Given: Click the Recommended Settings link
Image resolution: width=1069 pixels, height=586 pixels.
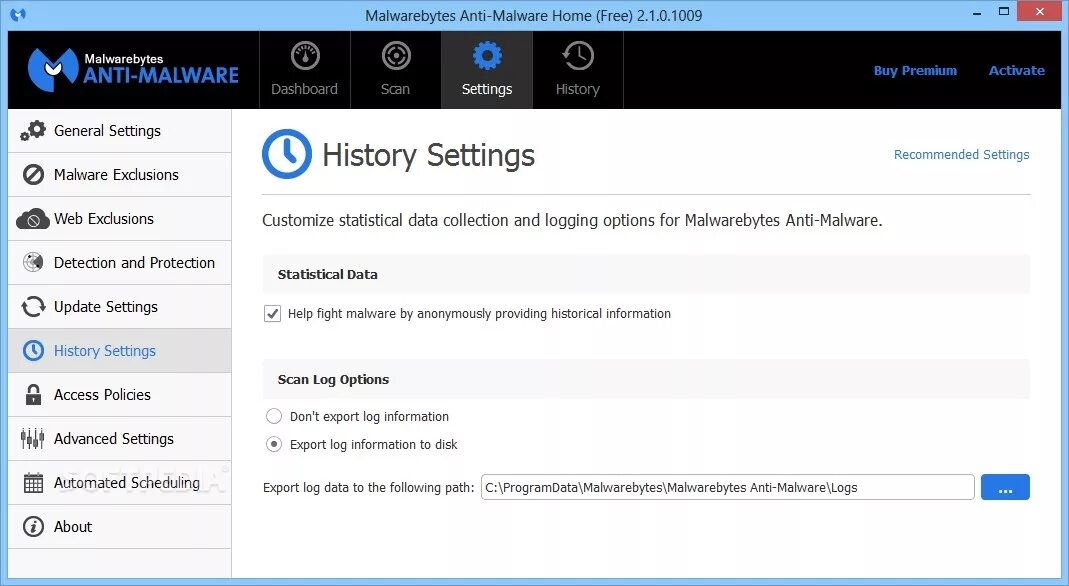Looking at the screenshot, I should (961, 155).
